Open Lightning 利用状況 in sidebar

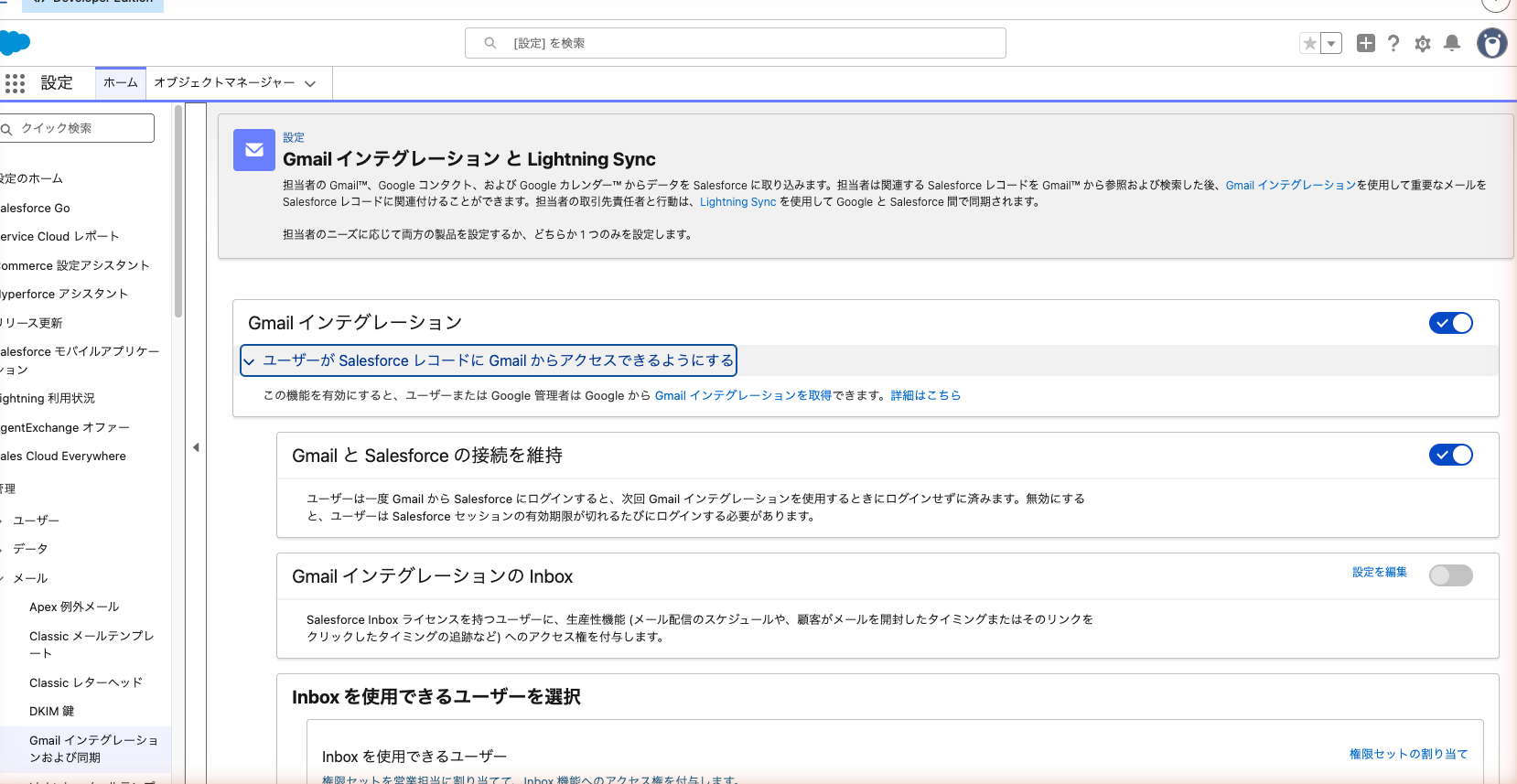point(47,398)
